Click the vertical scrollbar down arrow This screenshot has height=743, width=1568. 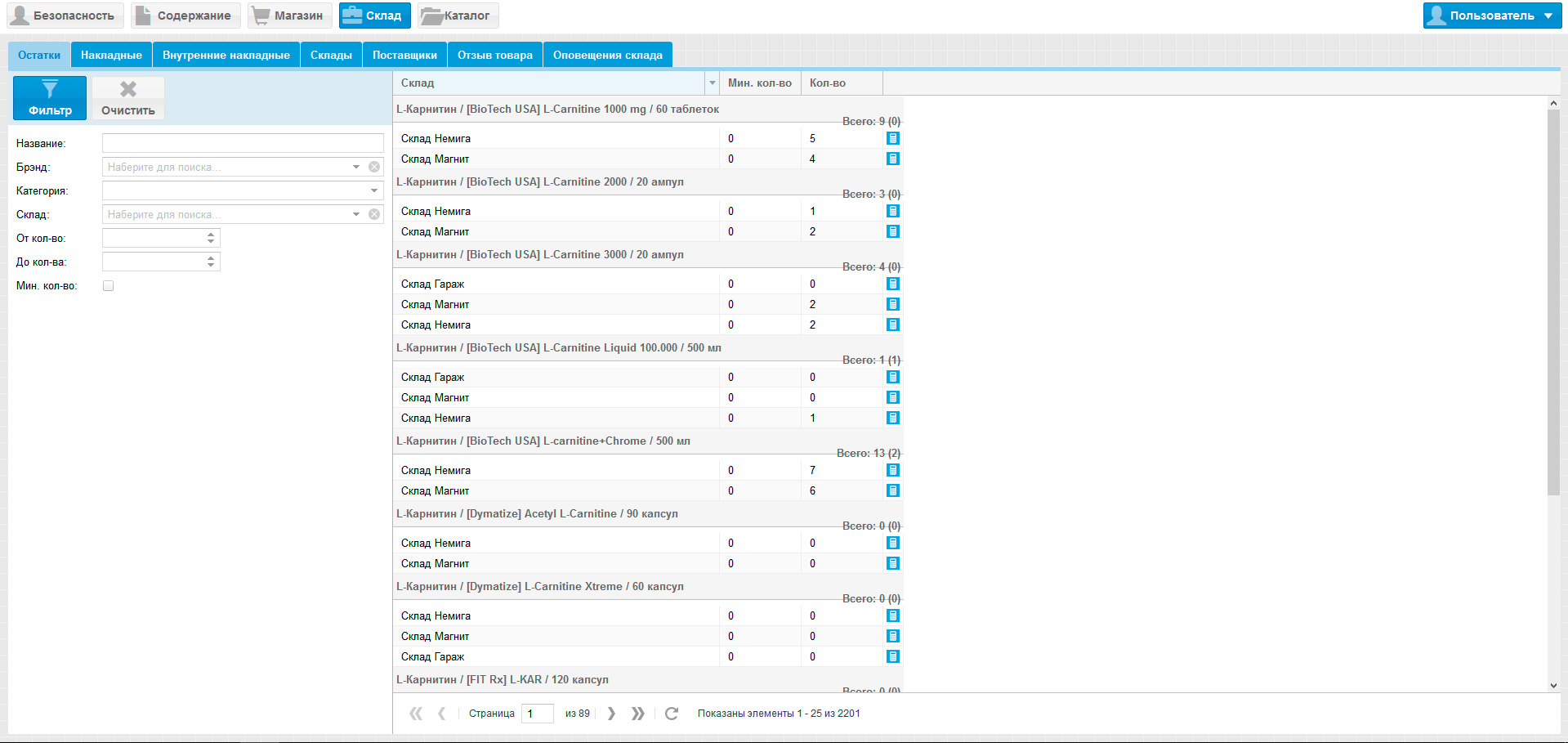pos(1553,686)
